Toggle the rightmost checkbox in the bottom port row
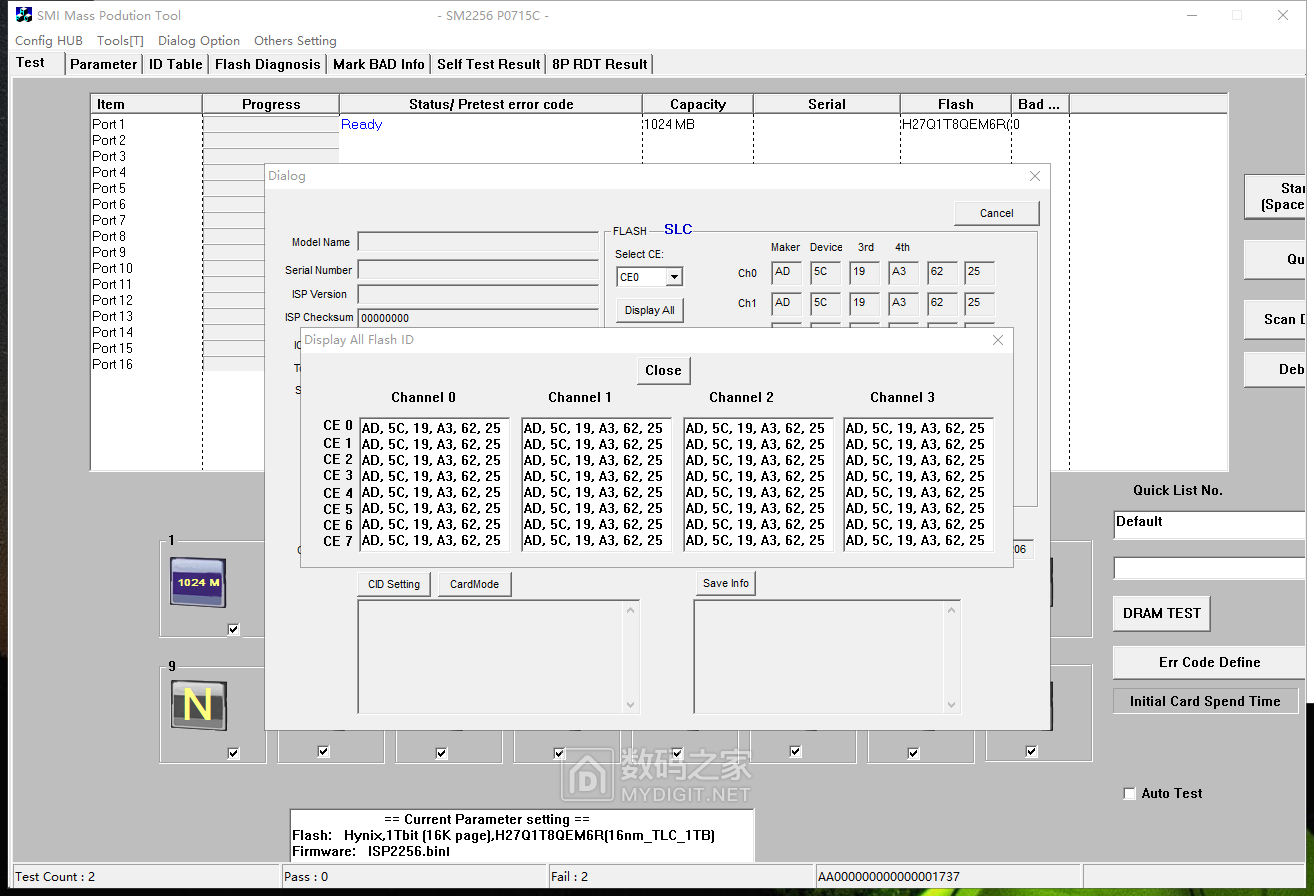Screen dimensions: 1314x896 (1031, 752)
